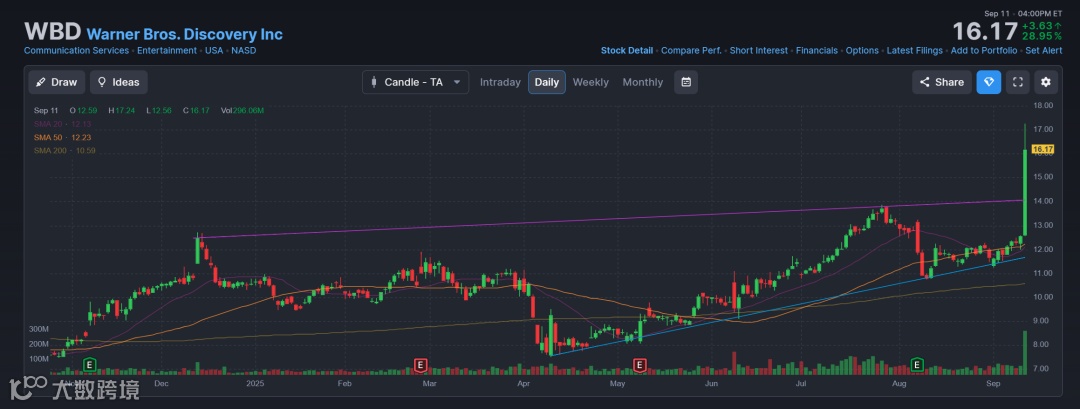Open Stock Detail link
Image resolution: width=1080 pixels, height=409 pixels.
(x=627, y=50)
